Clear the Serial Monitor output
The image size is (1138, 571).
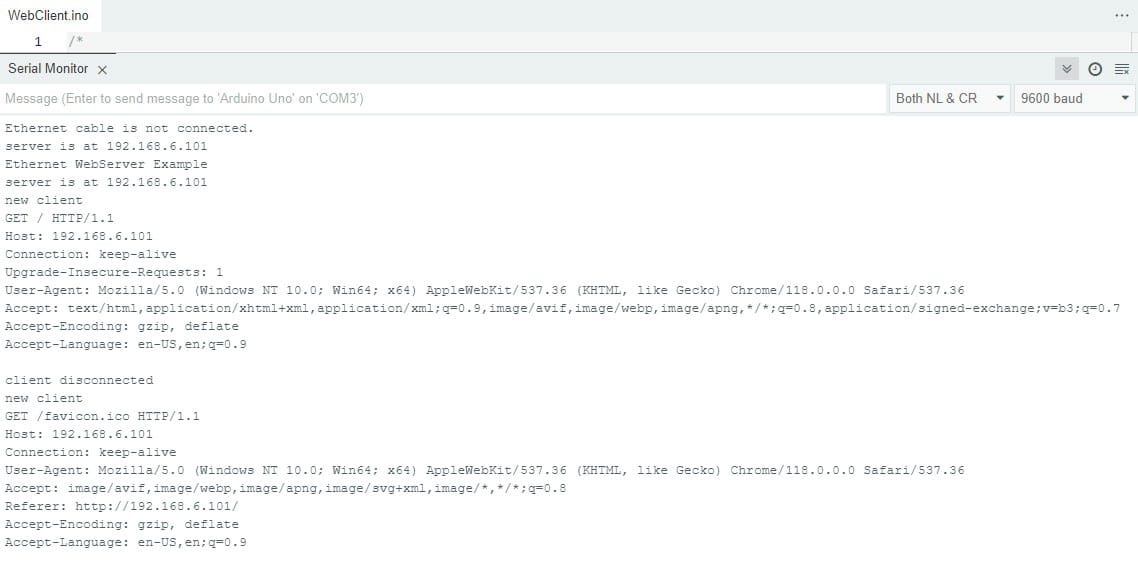(x=1121, y=69)
